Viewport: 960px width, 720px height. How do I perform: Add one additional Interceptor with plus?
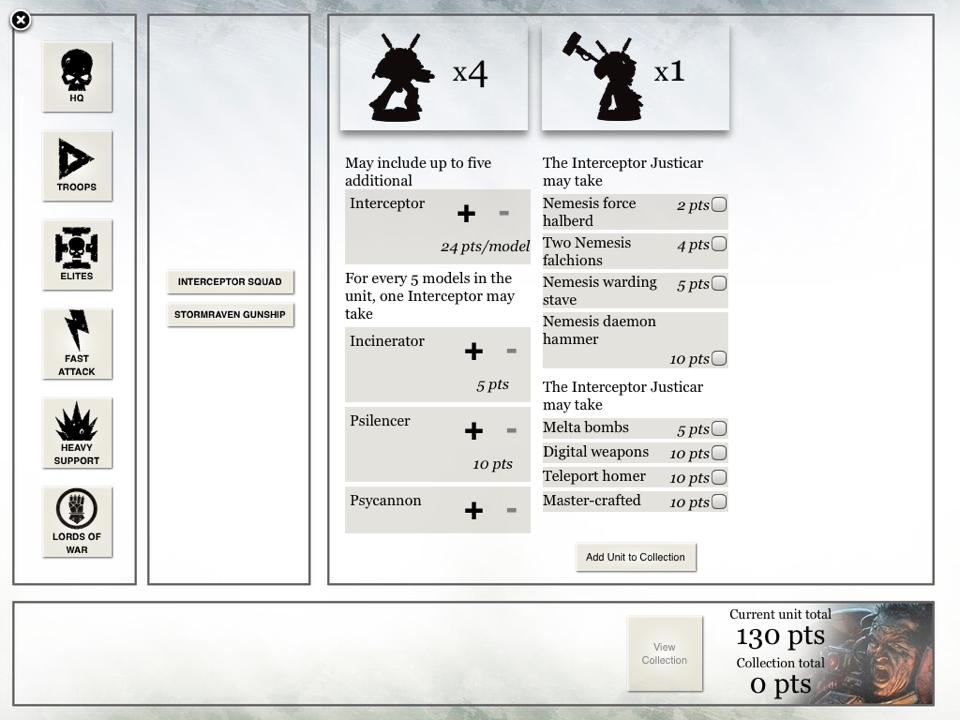click(x=466, y=213)
